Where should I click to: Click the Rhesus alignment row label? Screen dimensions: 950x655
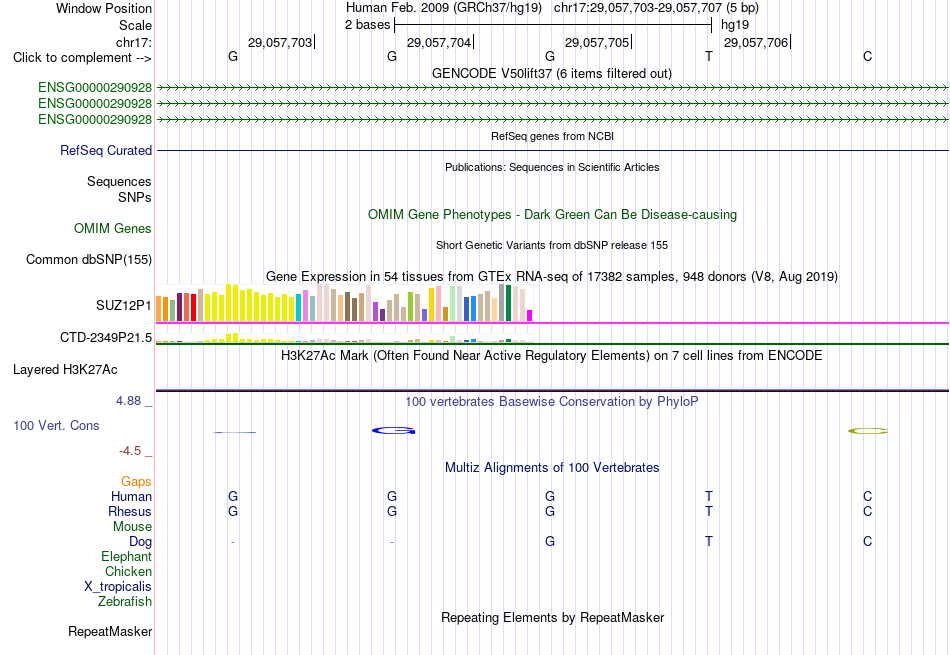point(130,511)
